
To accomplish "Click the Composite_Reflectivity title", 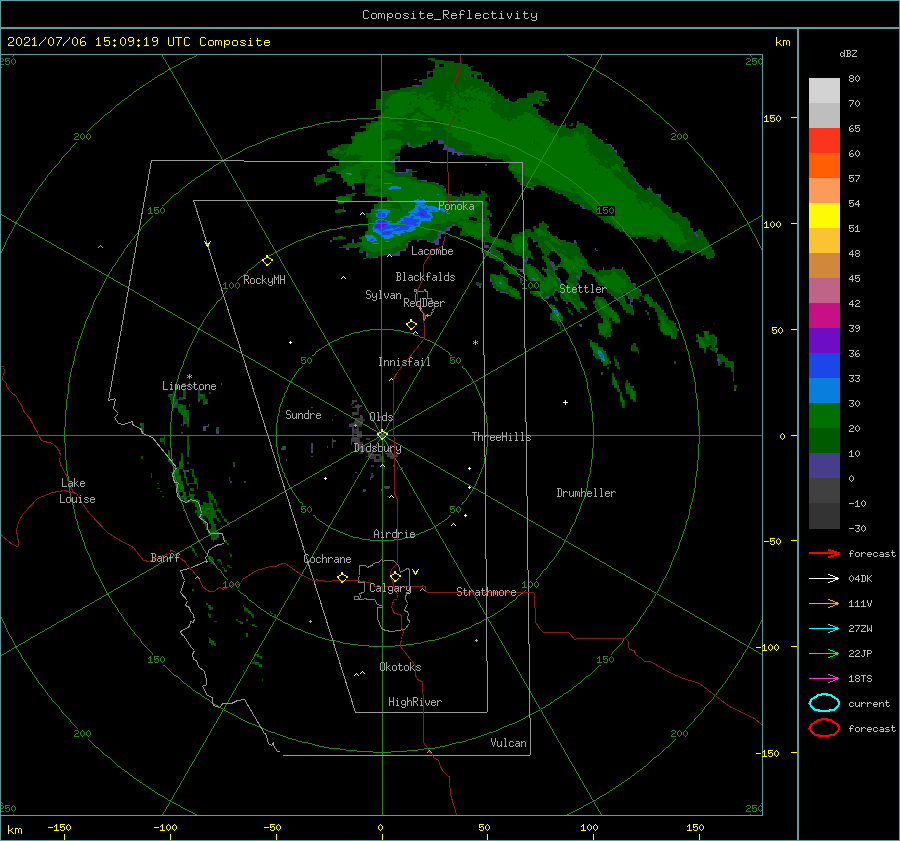I will click(x=450, y=15).
